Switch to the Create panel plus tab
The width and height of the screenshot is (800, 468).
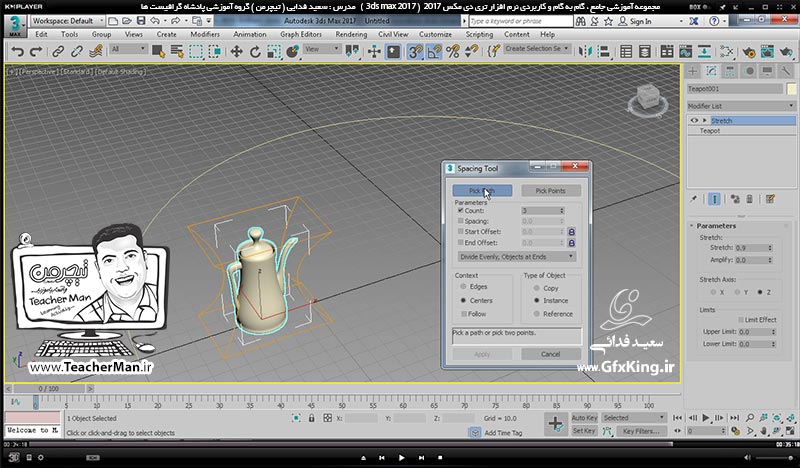[693, 71]
